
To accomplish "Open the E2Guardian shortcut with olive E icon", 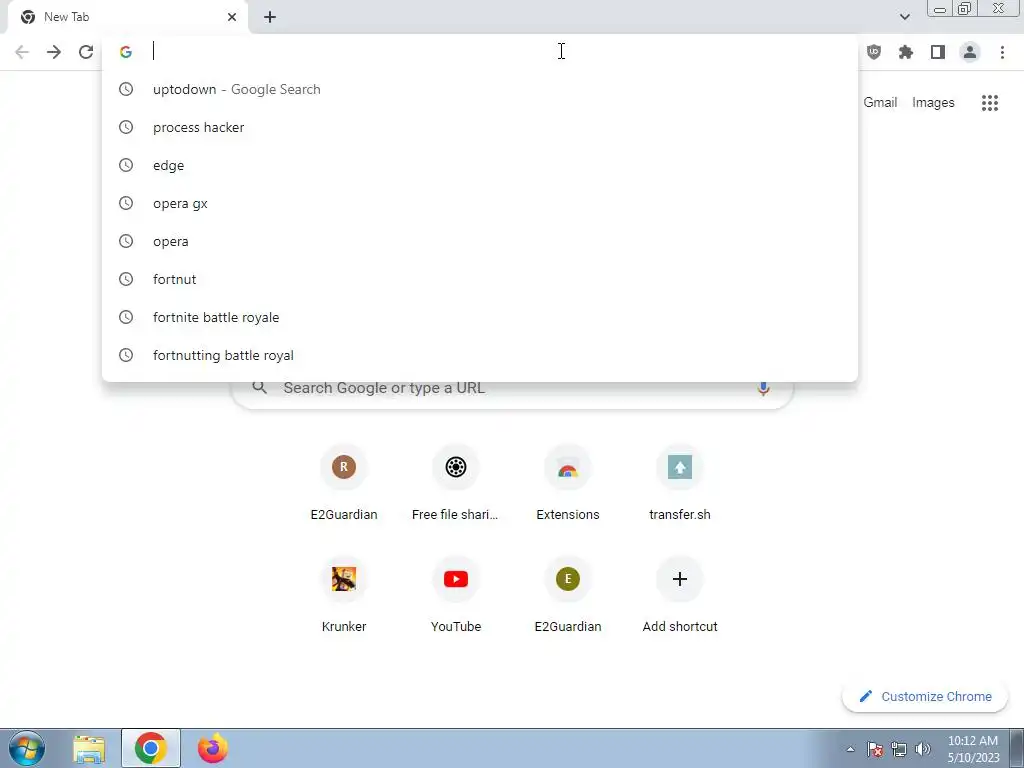I will point(568,596).
